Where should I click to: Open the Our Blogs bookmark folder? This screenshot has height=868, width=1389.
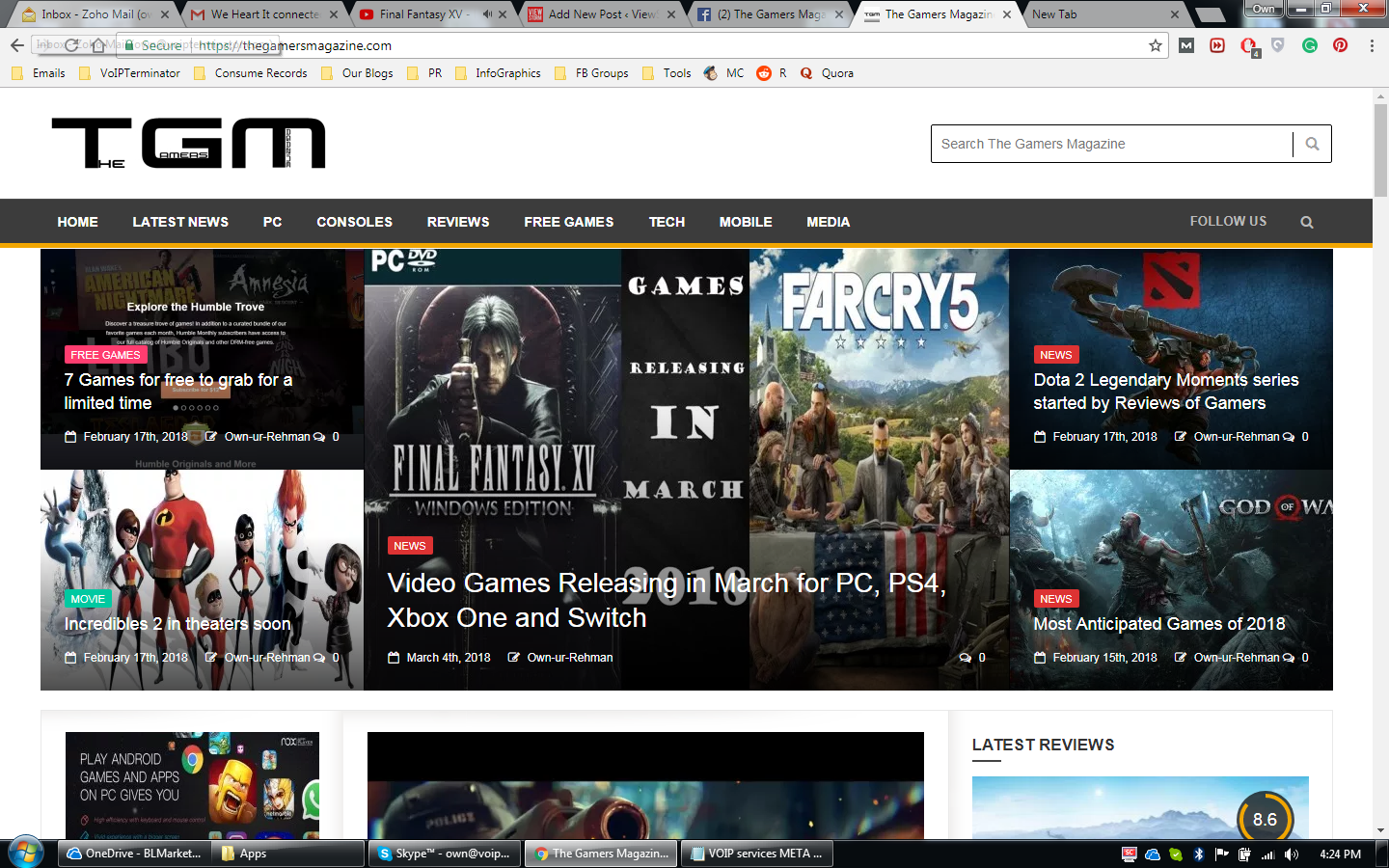[x=357, y=73]
